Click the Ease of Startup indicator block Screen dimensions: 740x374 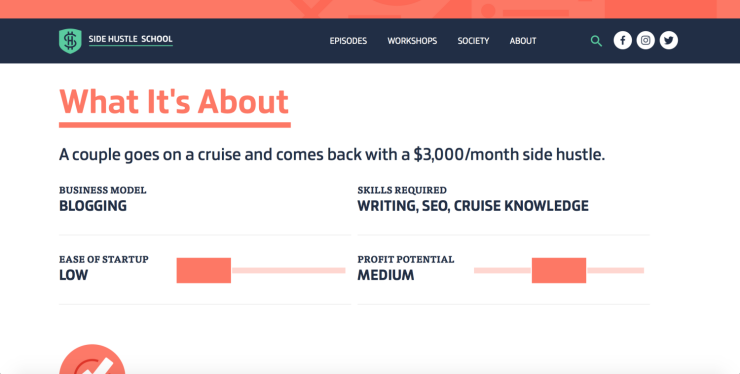[204, 271]
